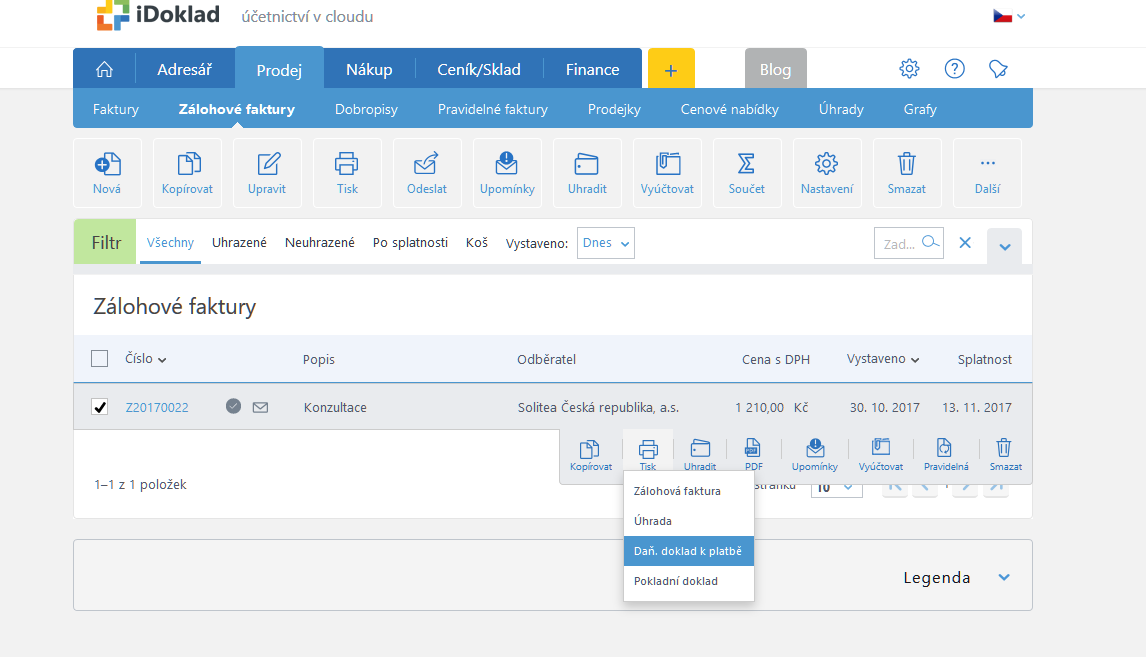Filter by Uhrazené invoices
The width and height of the screenshot is (1146, 657).
(x=239, y=243)
